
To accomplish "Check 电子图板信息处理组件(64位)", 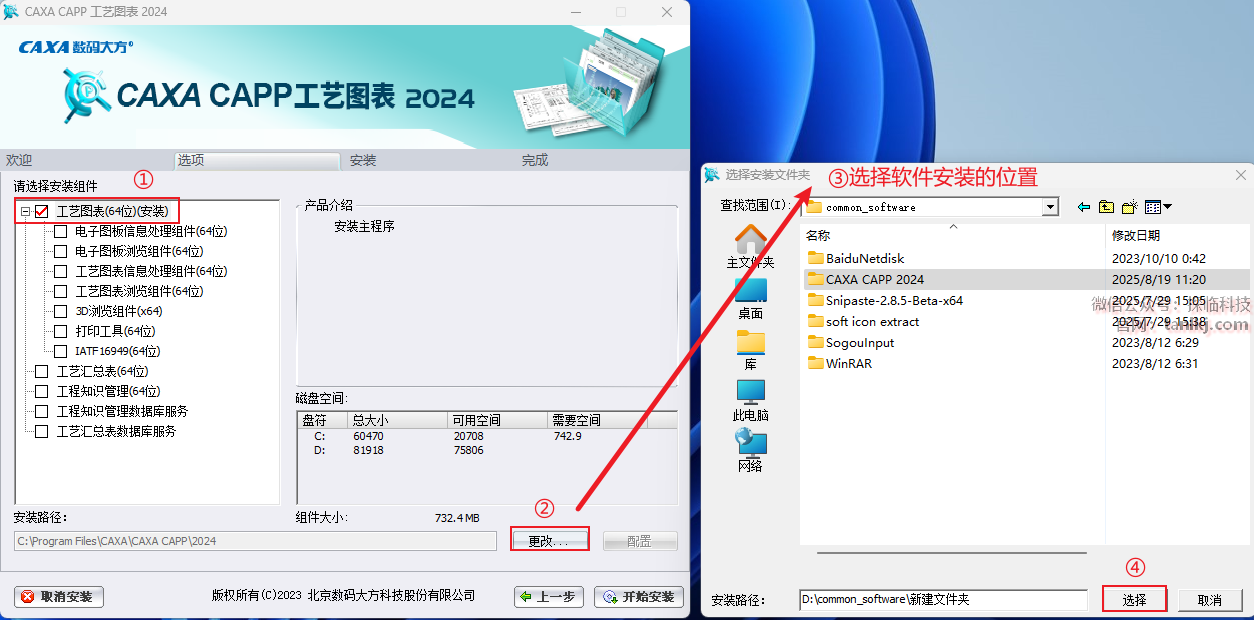I will point(61,231).
